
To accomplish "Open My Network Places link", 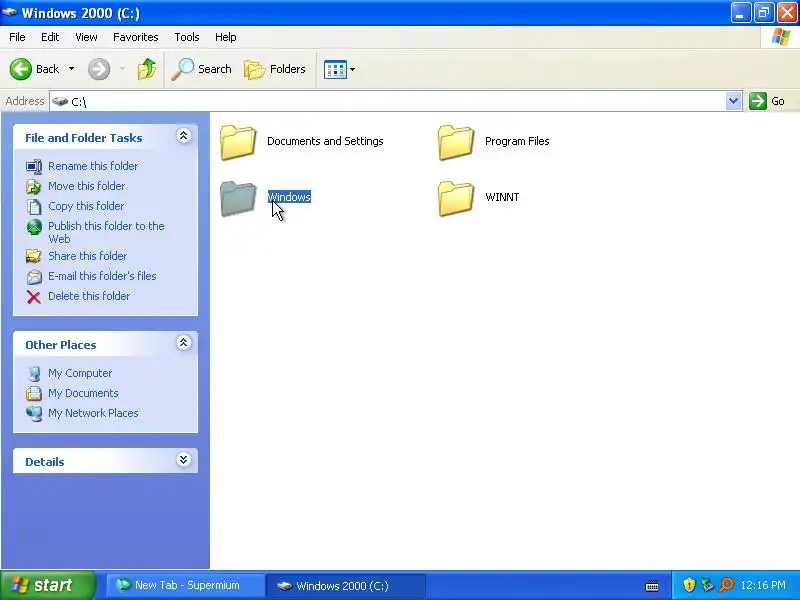I will pyautogui.click(x=93, y=413).
